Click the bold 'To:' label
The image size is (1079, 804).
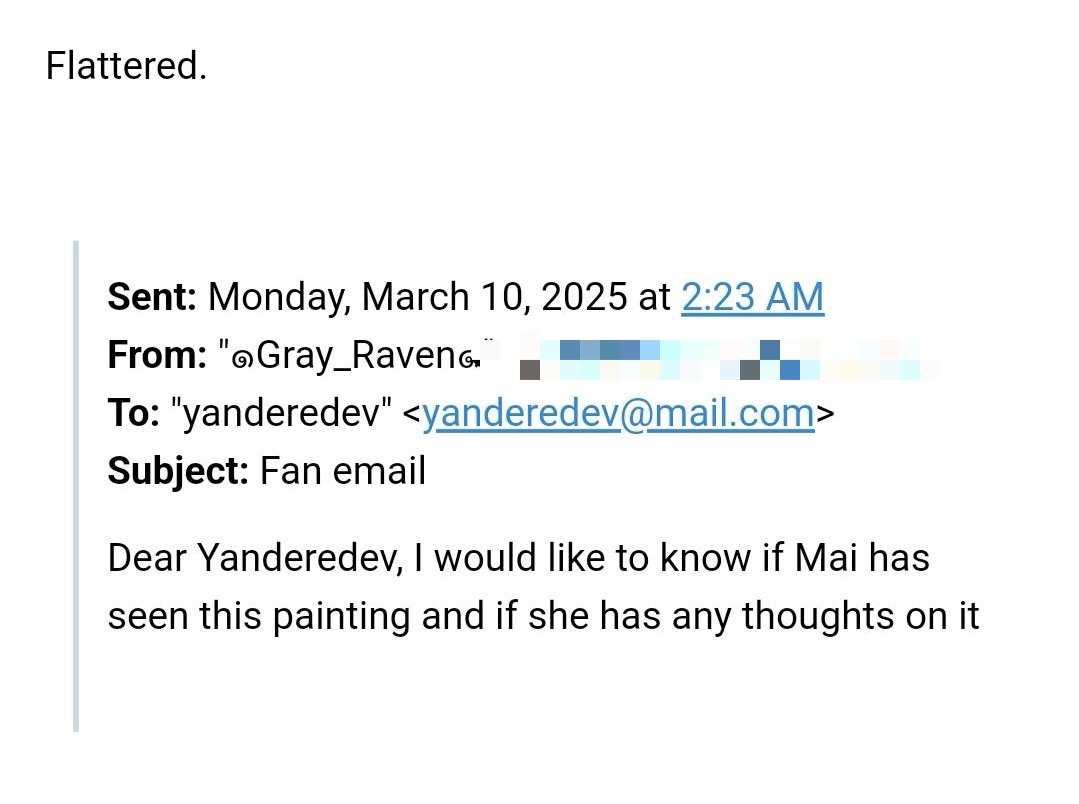pyautogui.click(x=133, y=413)
